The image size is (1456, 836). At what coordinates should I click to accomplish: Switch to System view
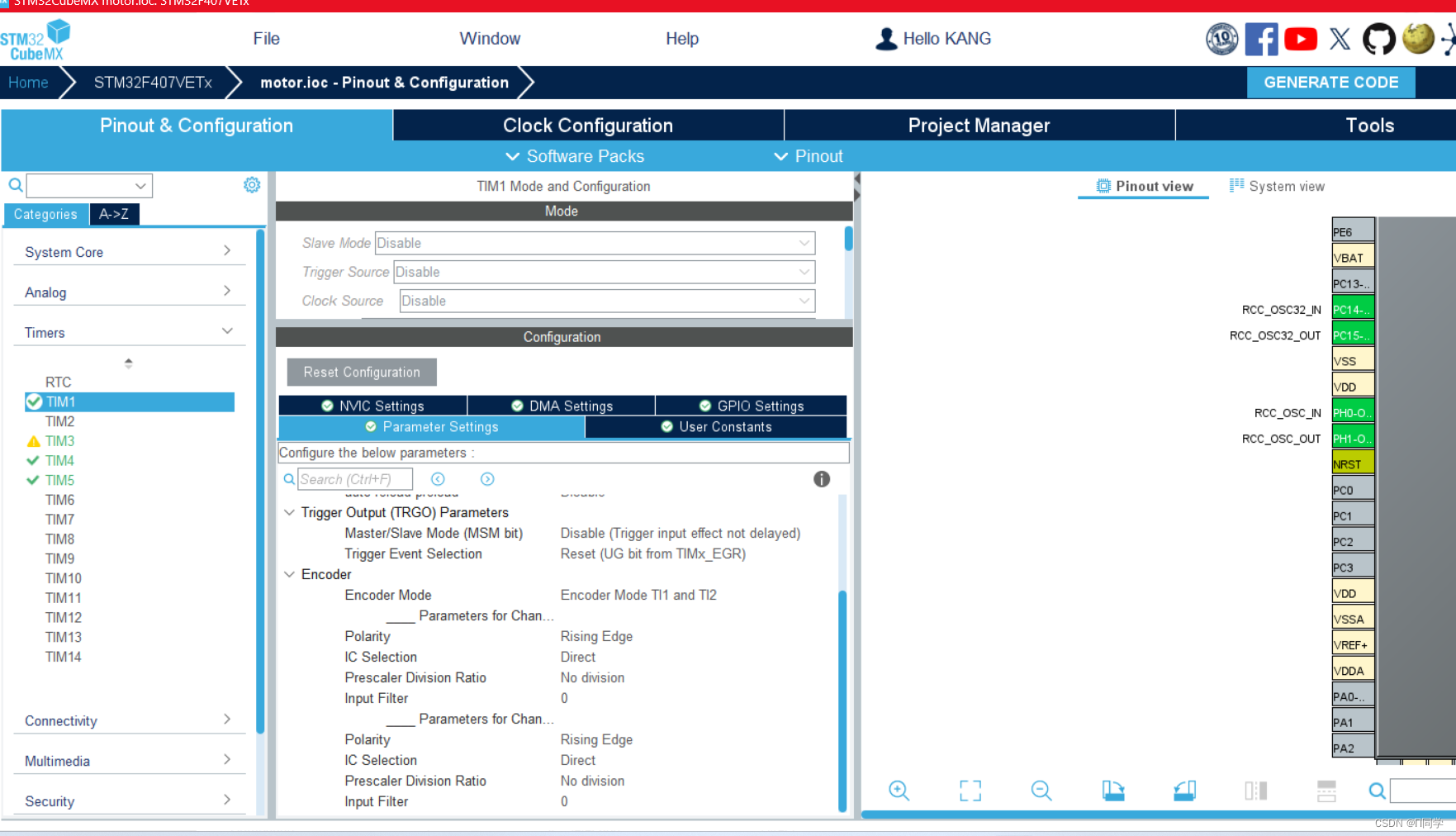(1277, 186)
